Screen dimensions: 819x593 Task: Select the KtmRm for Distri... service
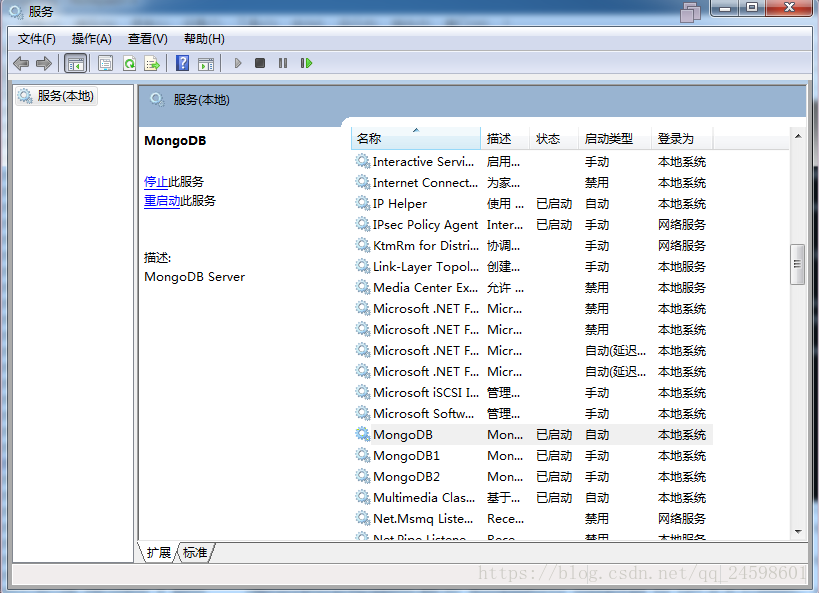(x=532, y=246)
